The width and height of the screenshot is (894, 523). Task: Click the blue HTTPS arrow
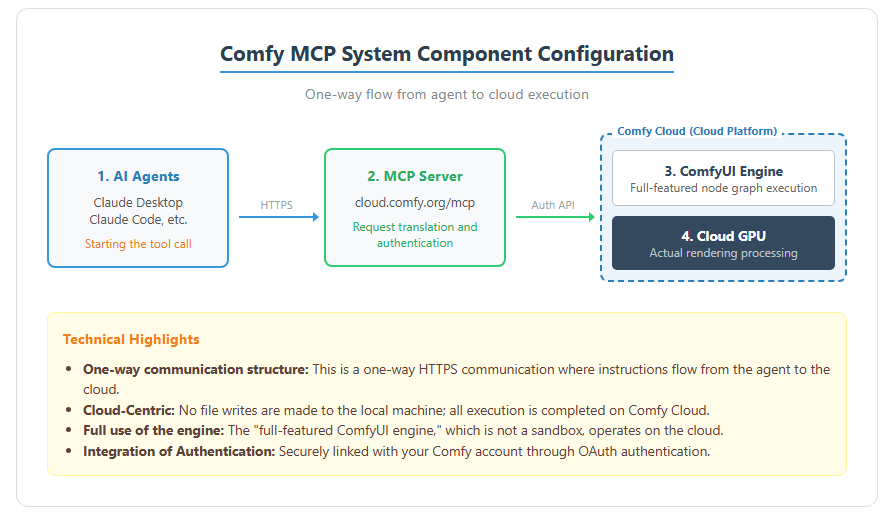click(279, 217)
